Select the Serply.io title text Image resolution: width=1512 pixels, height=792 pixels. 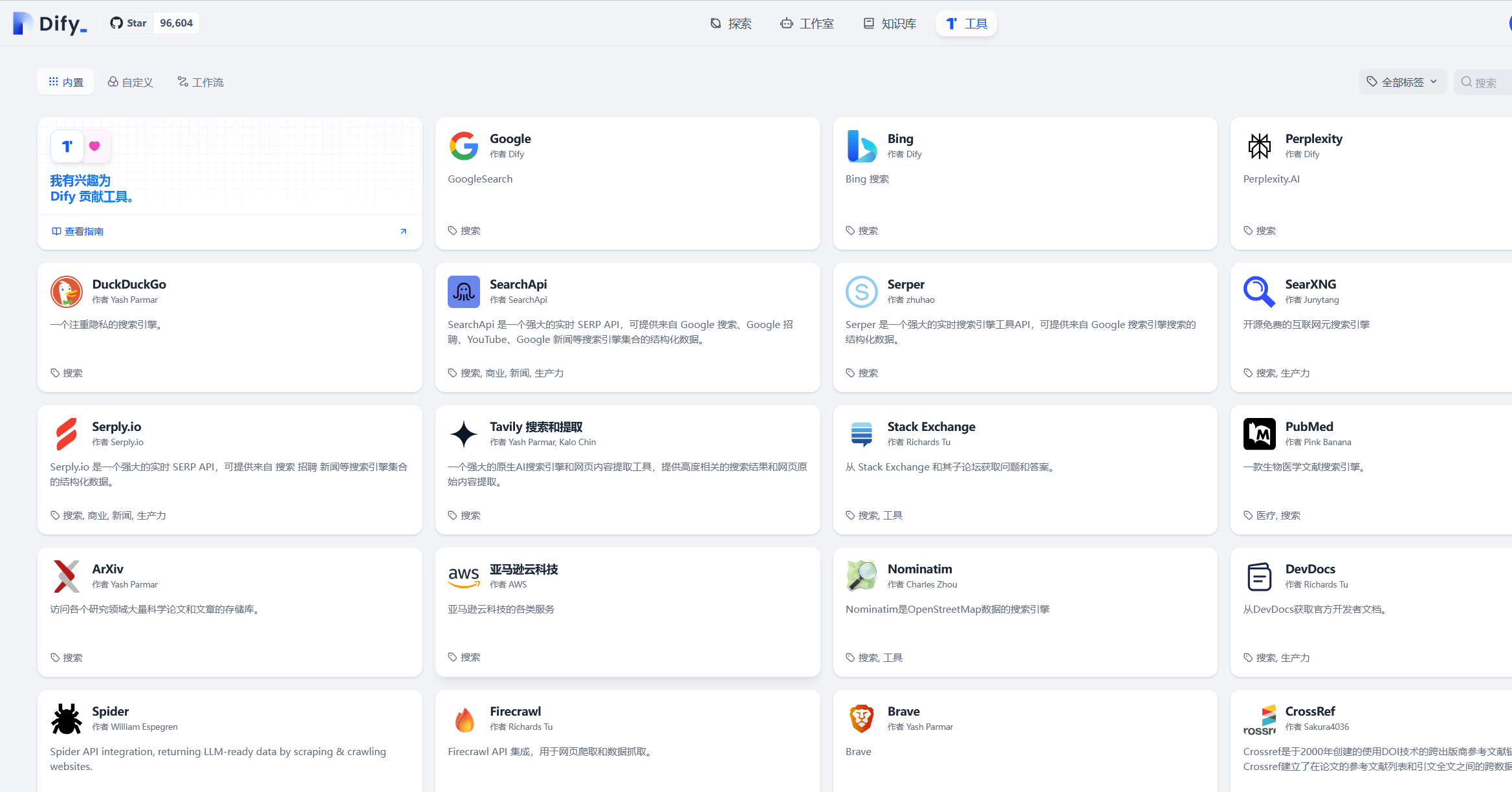116,426
